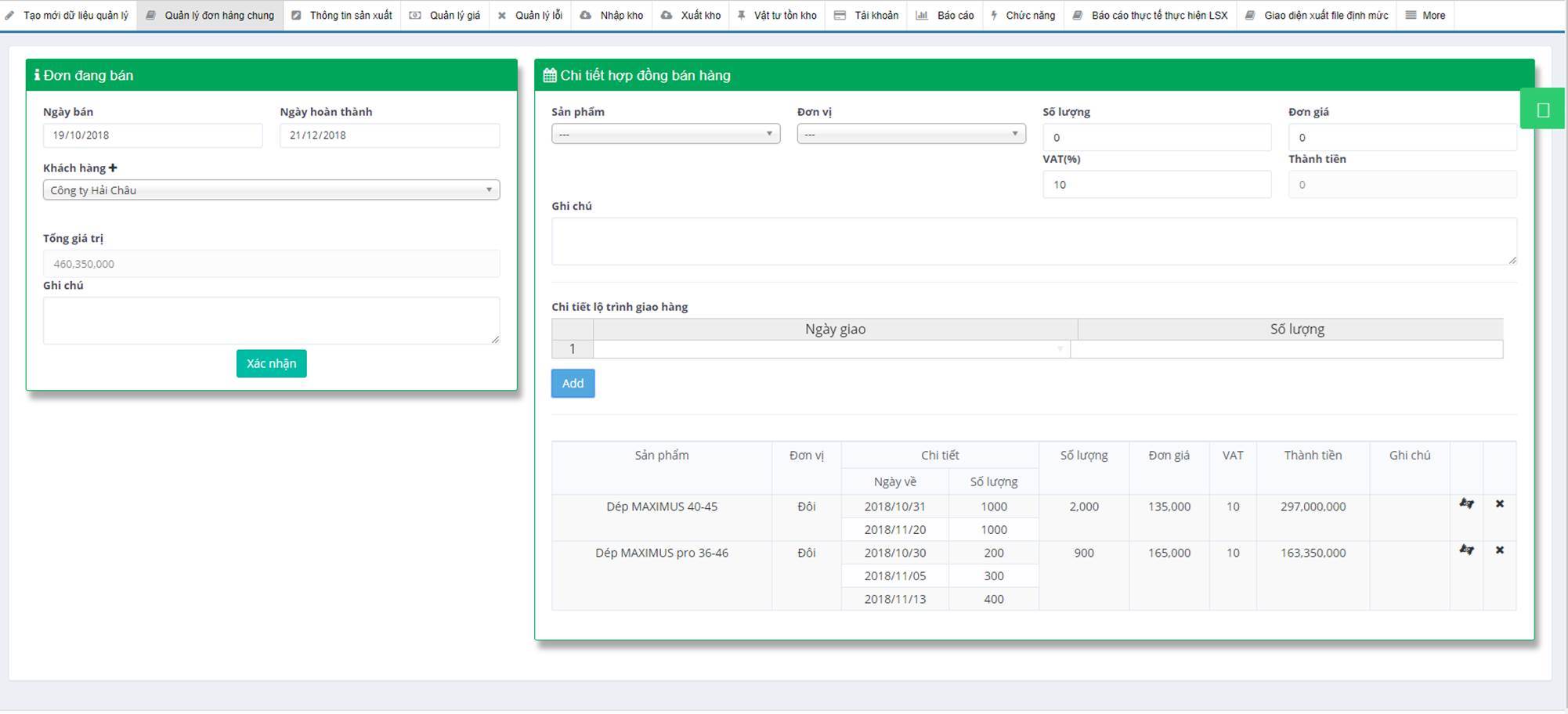This screenshot has width=1568, height=714.
Task: Open the Xuất kho tab
Action: pos(691,15)
